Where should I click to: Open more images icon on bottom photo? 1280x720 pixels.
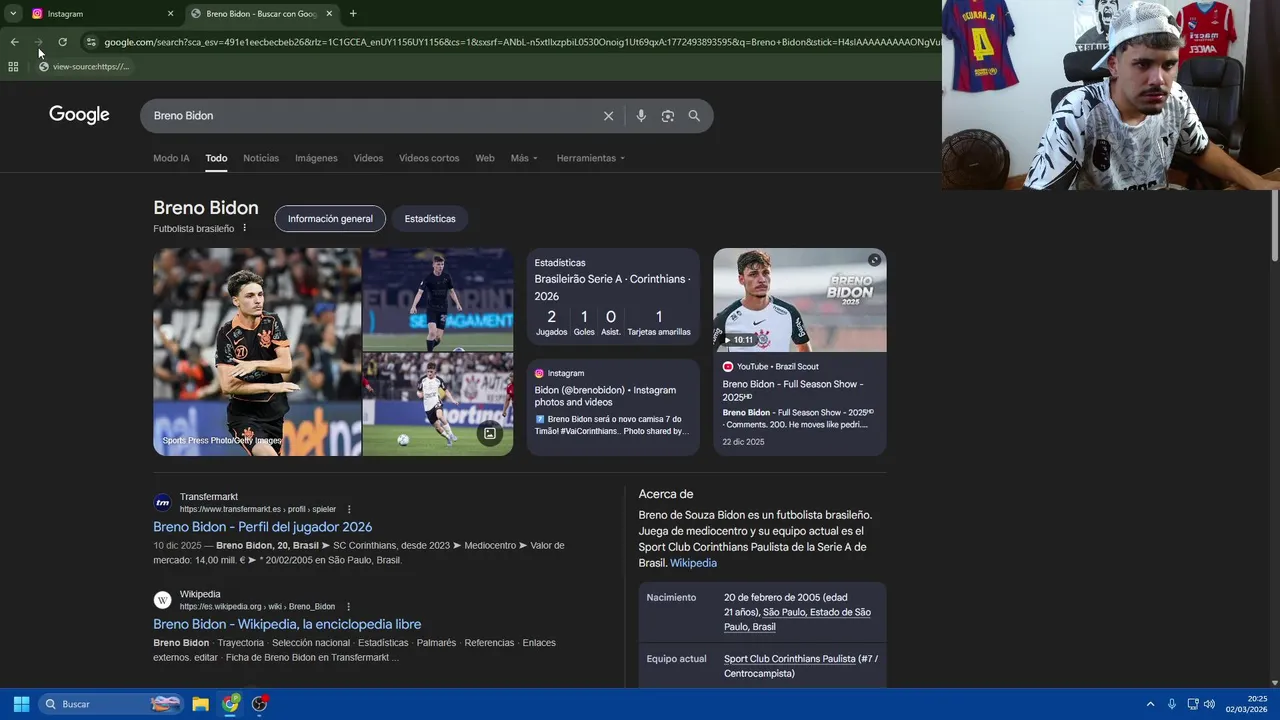pos(490,434)
